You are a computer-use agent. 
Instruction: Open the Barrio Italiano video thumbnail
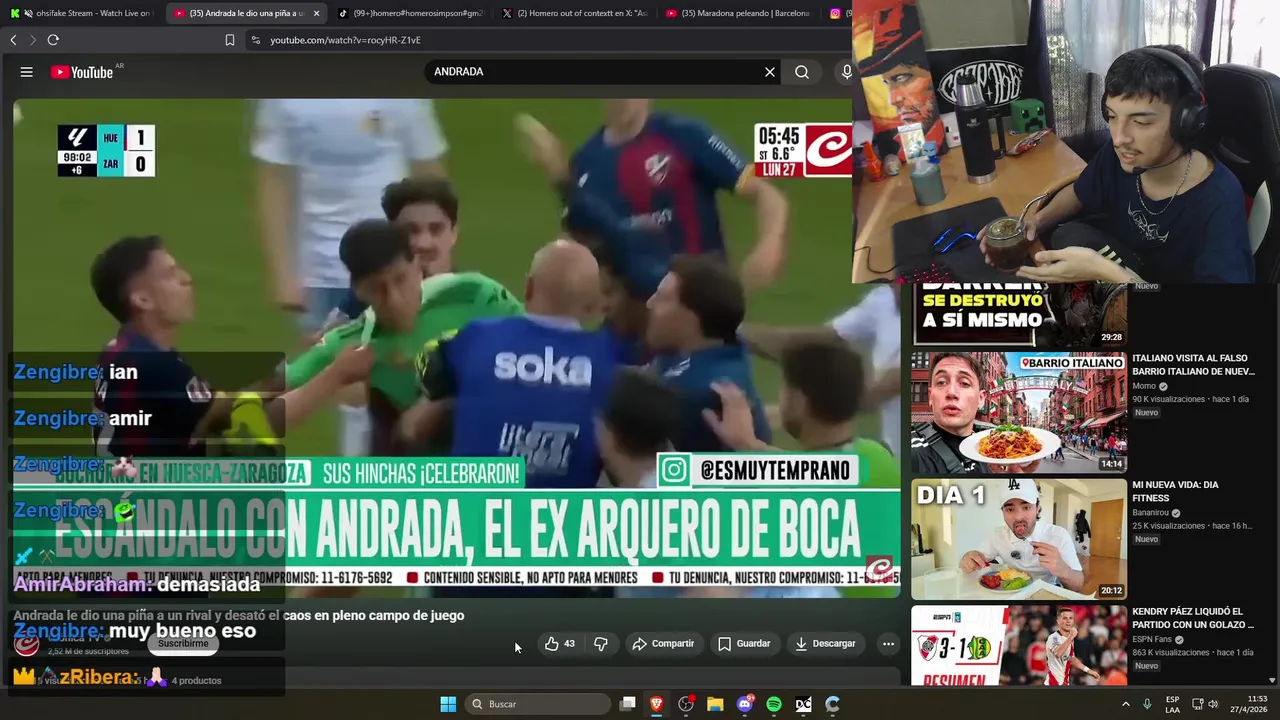(1019, 412)
